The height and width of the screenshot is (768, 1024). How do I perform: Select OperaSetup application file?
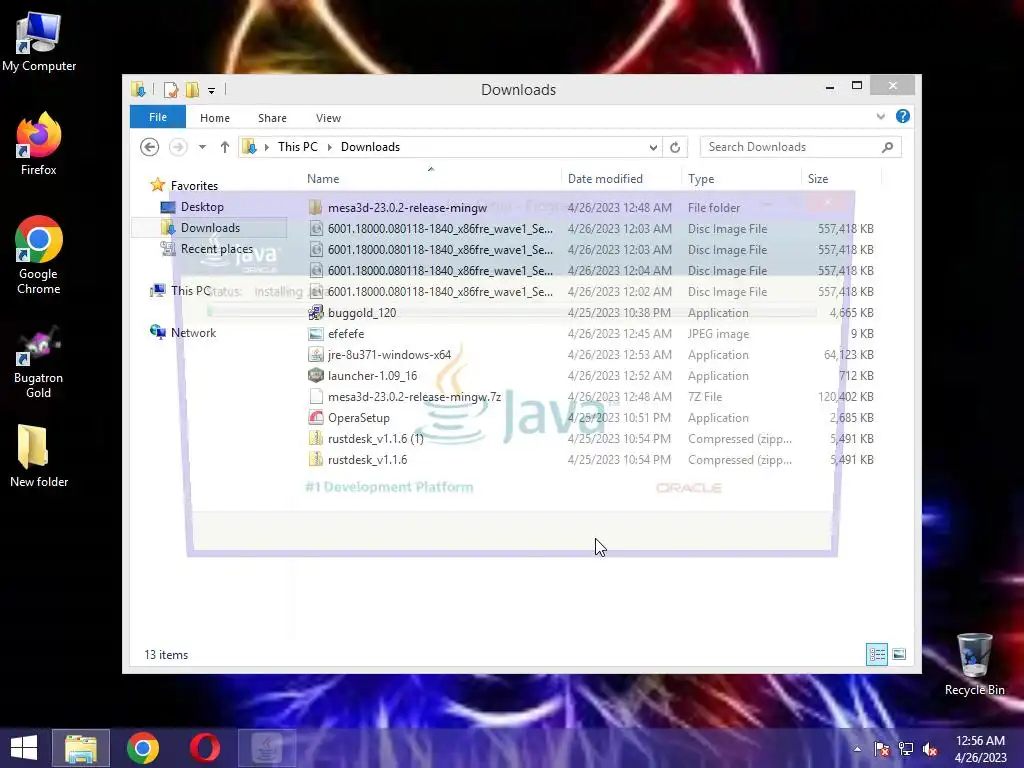tap(590, 418)
